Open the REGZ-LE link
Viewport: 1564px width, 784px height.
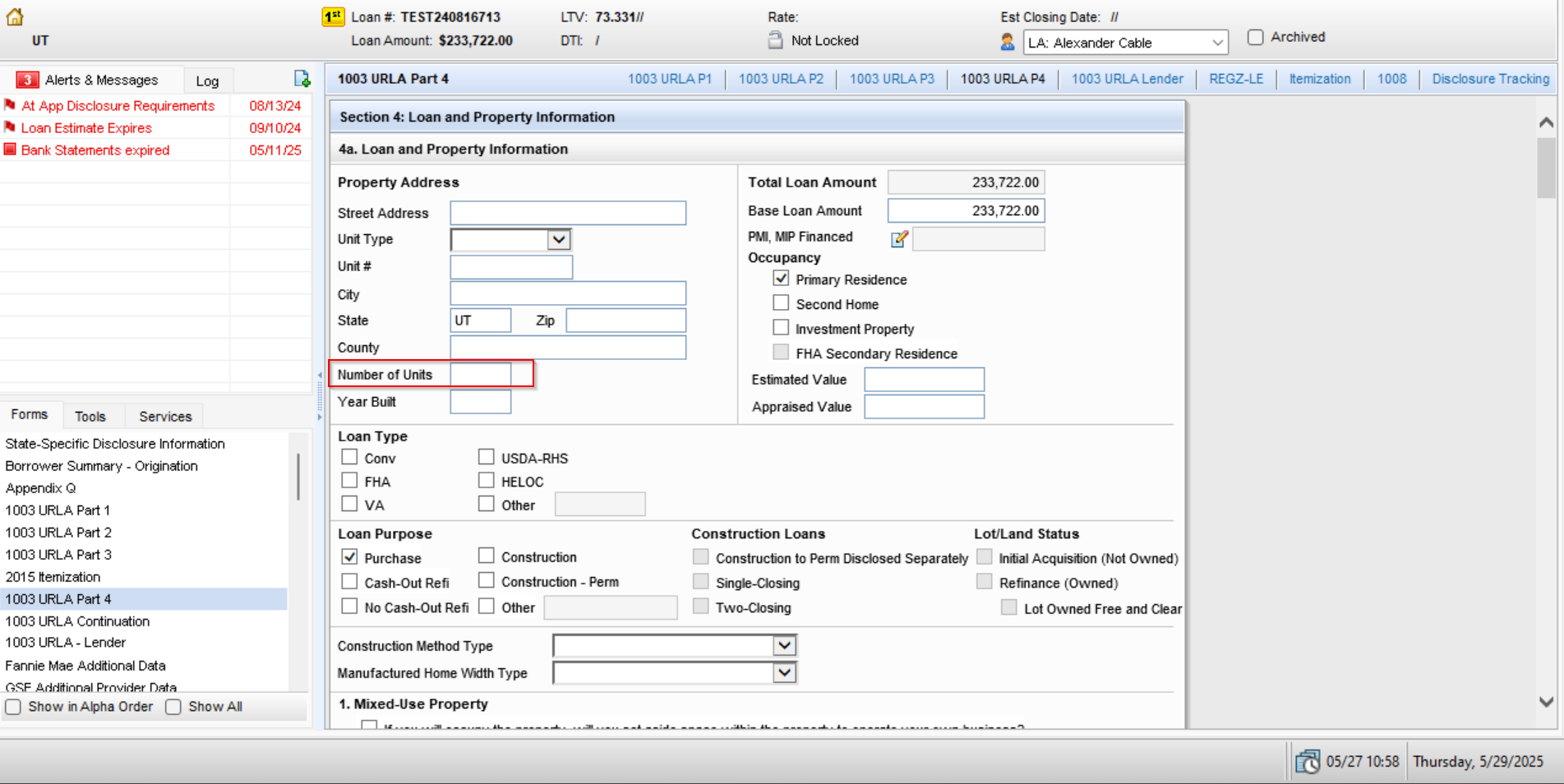(1236, 79)
